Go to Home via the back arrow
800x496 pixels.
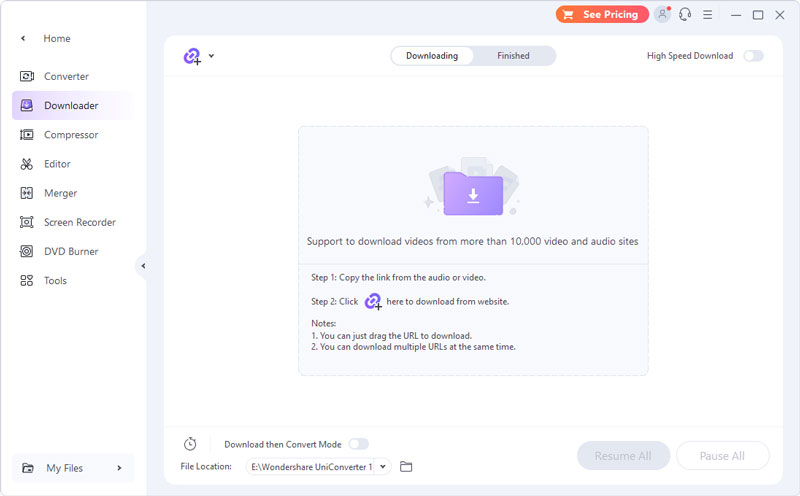click(24, 38)
